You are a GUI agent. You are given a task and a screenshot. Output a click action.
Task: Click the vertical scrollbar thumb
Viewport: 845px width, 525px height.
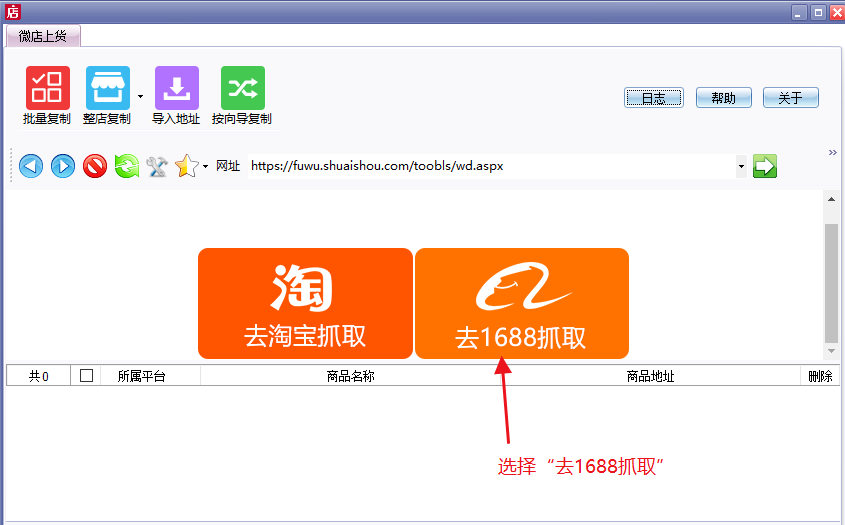pyautogui.click(x=832, y=283)
